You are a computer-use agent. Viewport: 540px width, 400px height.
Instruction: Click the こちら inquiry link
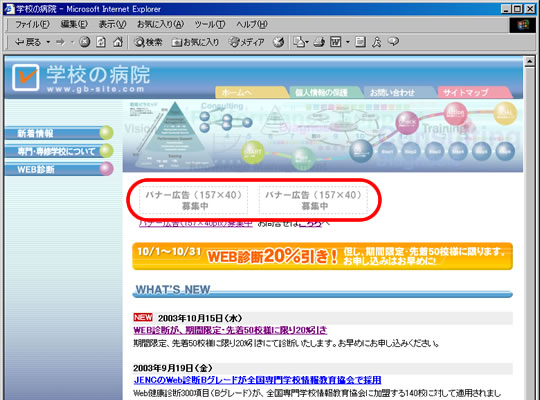[310, 224]
